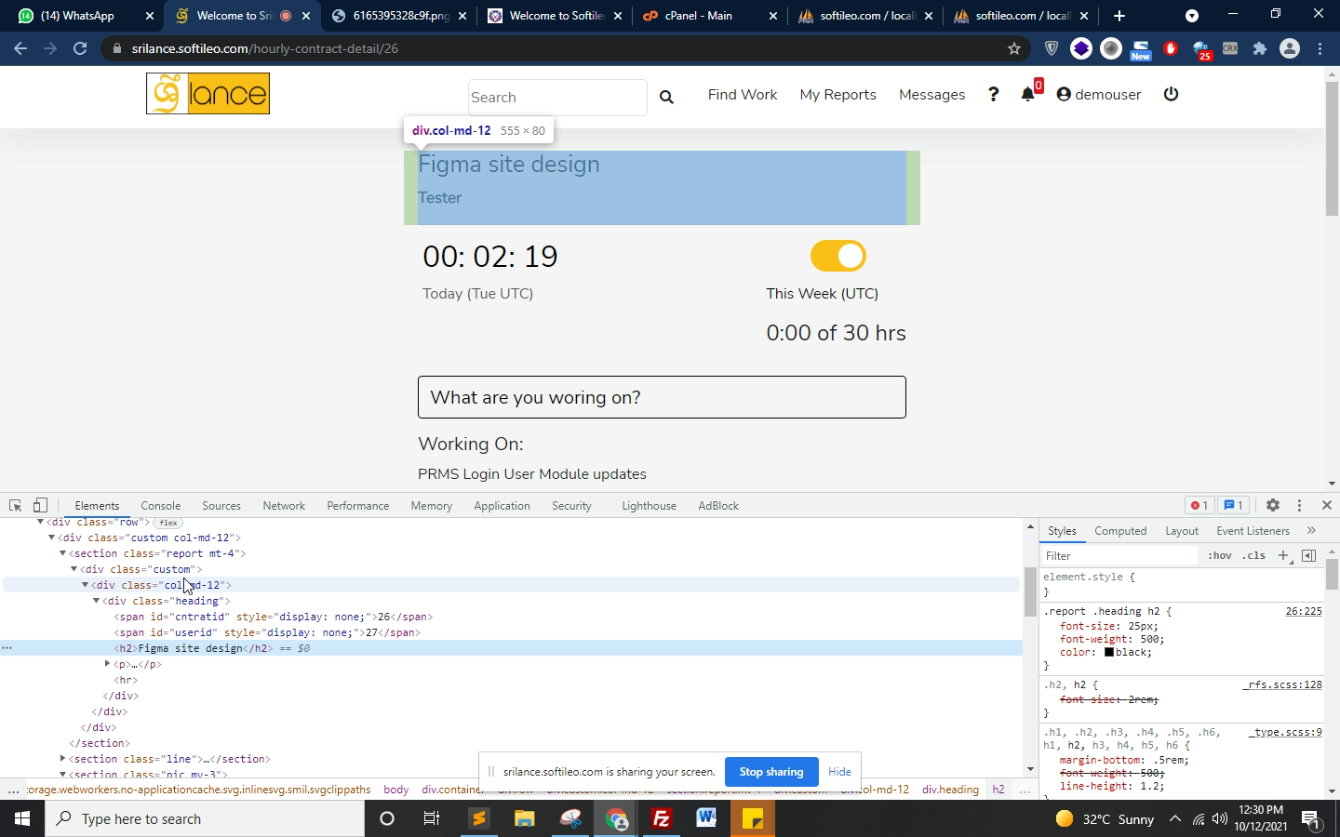Toggle the yellow time tracker switch
Screen dimensions: 1340x837
(837, 256)
